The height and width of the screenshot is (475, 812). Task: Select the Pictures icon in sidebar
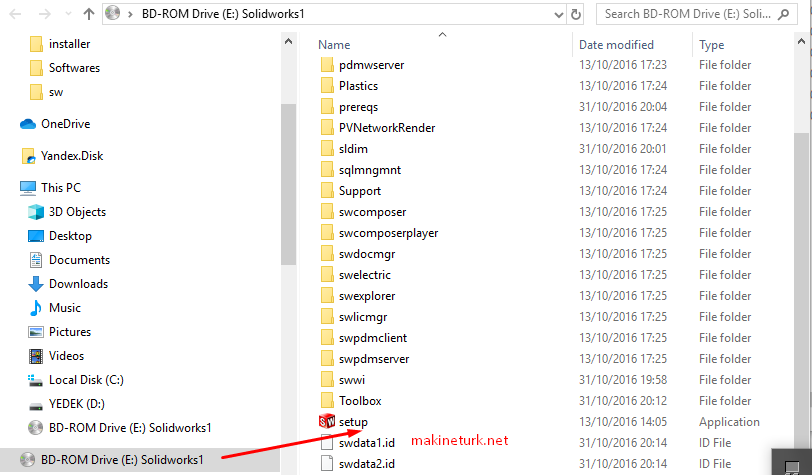36,332
